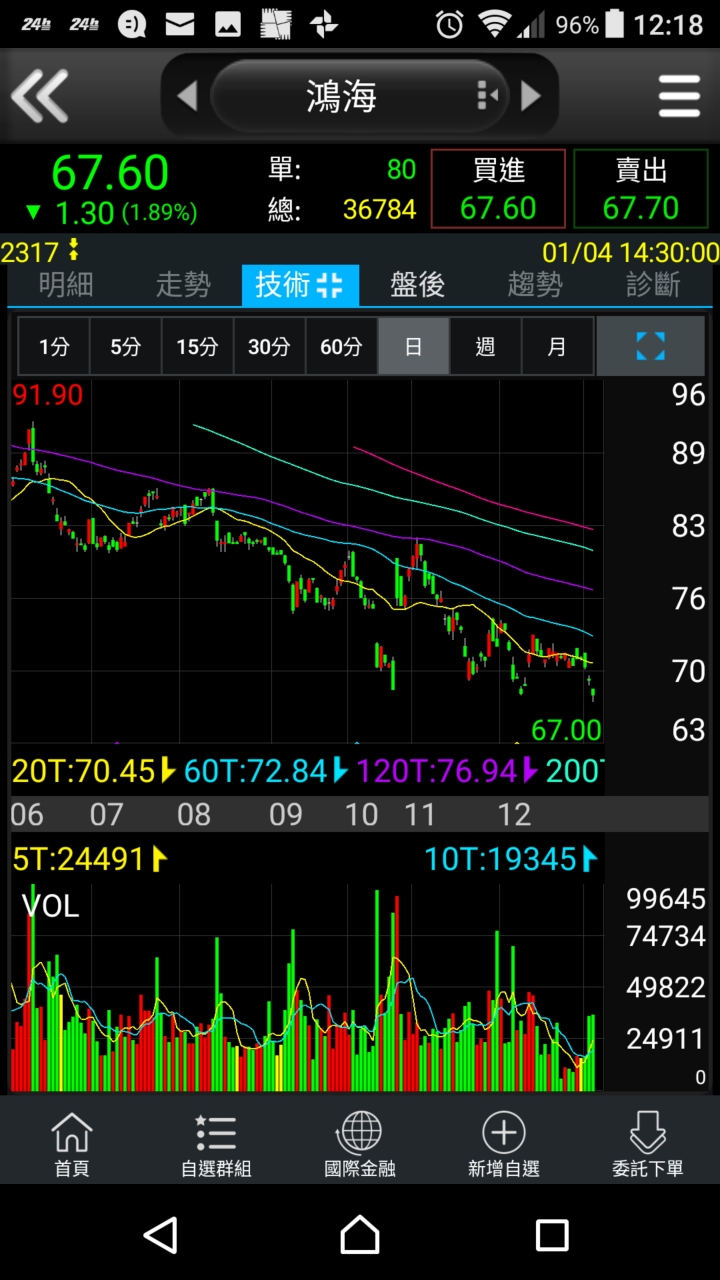The image size is (720, 1280).
Task: Tap the 首頁 home icon
Action: [72, 1143]
